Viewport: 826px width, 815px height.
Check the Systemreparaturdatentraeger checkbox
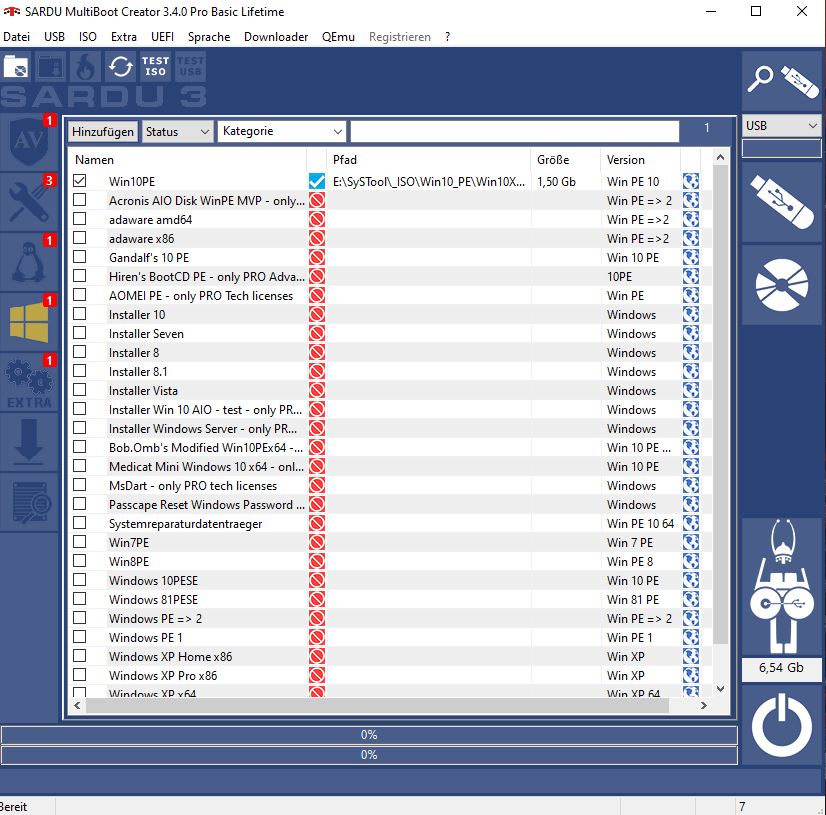80,523
